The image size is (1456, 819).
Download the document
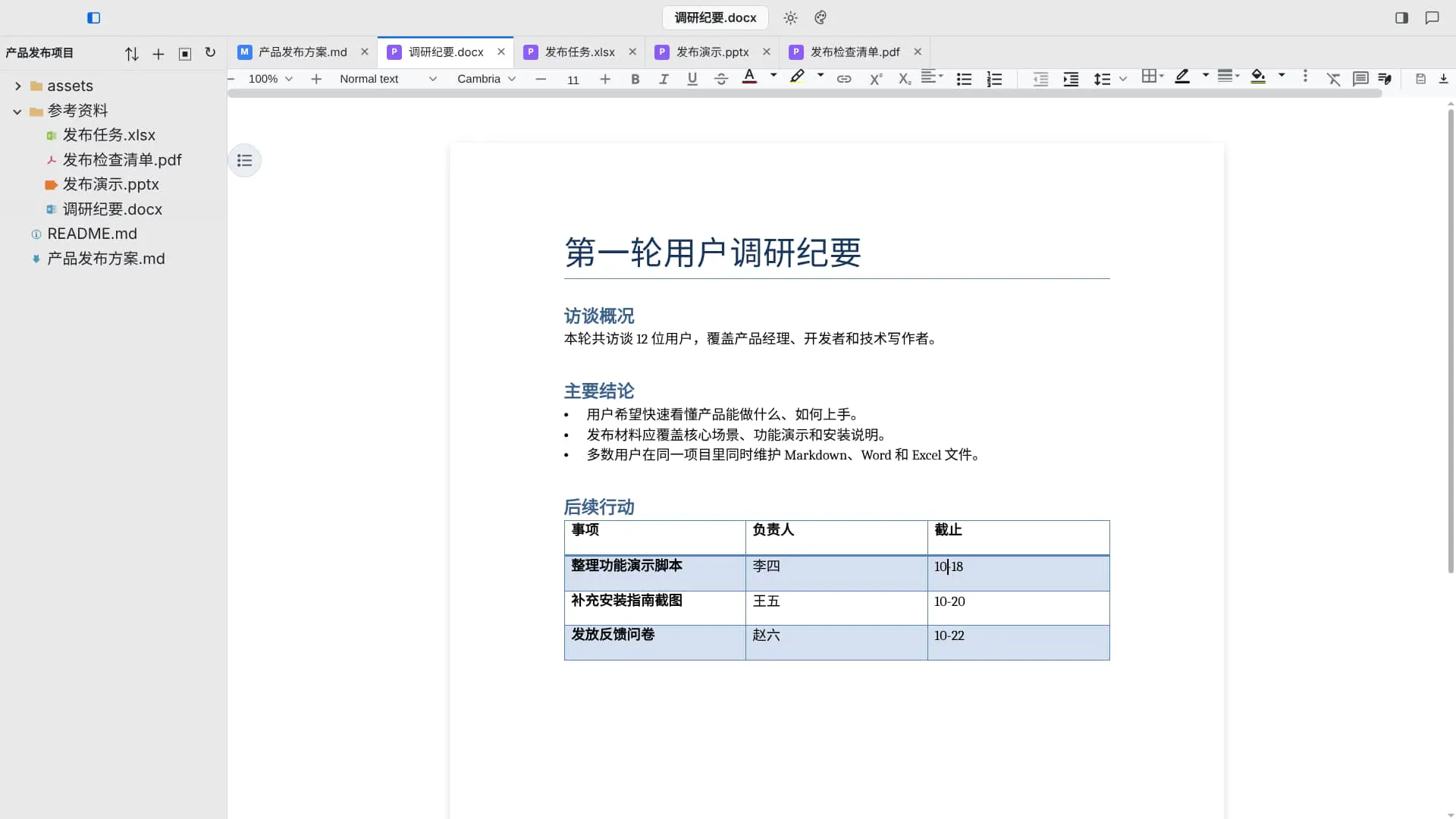click(1443, 79)
